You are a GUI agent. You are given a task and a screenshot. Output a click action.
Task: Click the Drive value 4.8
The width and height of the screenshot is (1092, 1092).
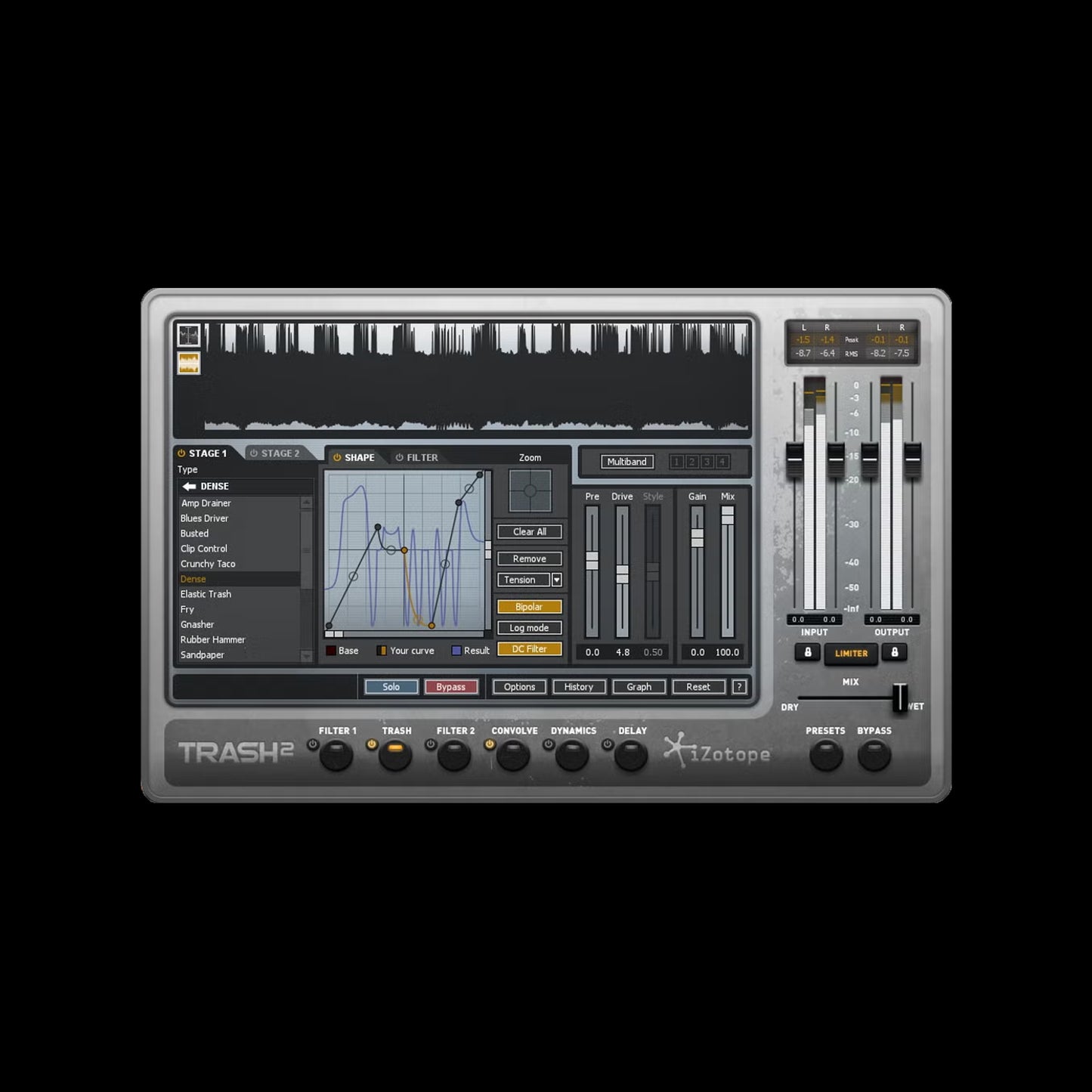pyautogui.click(x=623, y=652)
